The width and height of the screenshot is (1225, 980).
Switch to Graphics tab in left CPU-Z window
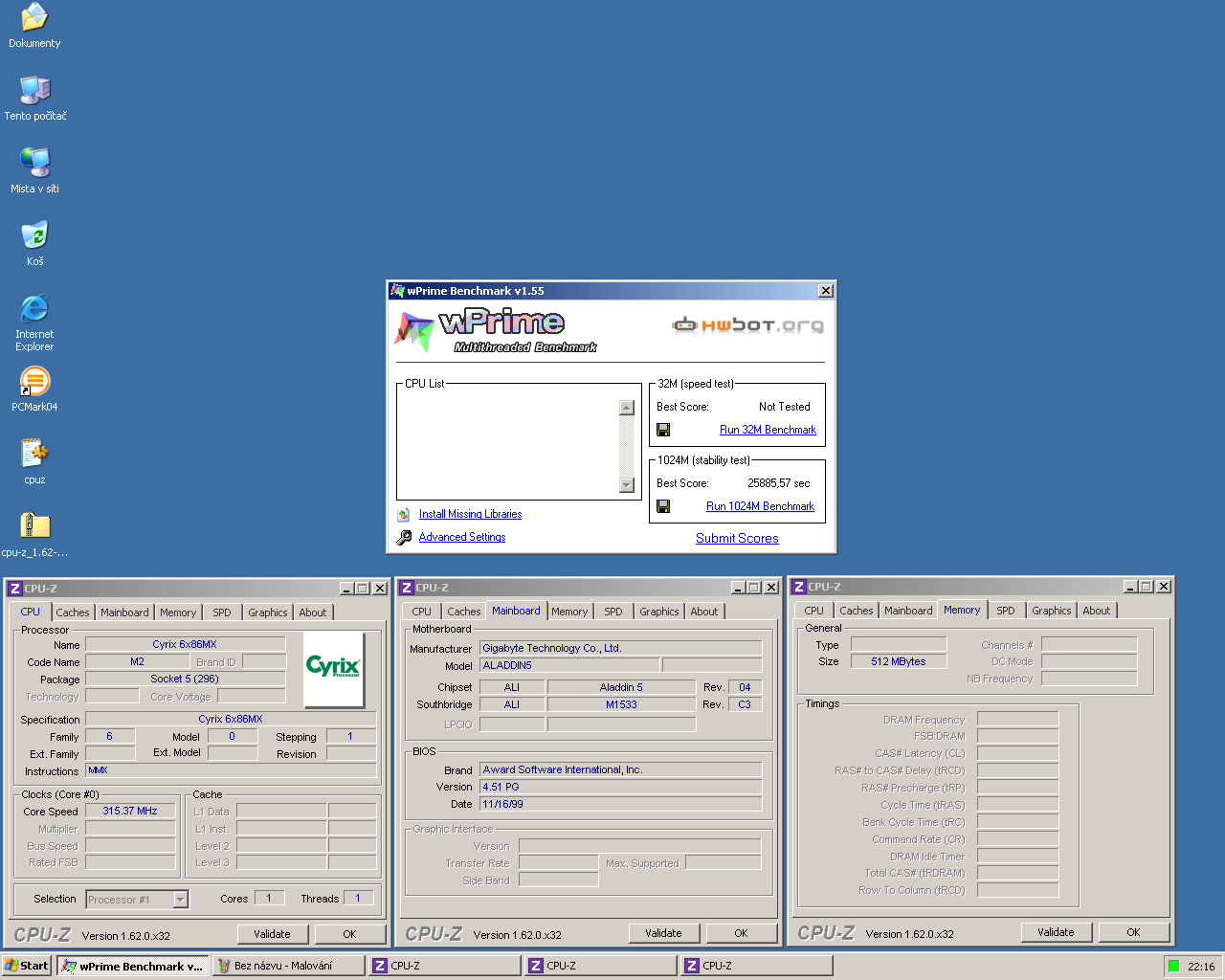coord(268,612)
